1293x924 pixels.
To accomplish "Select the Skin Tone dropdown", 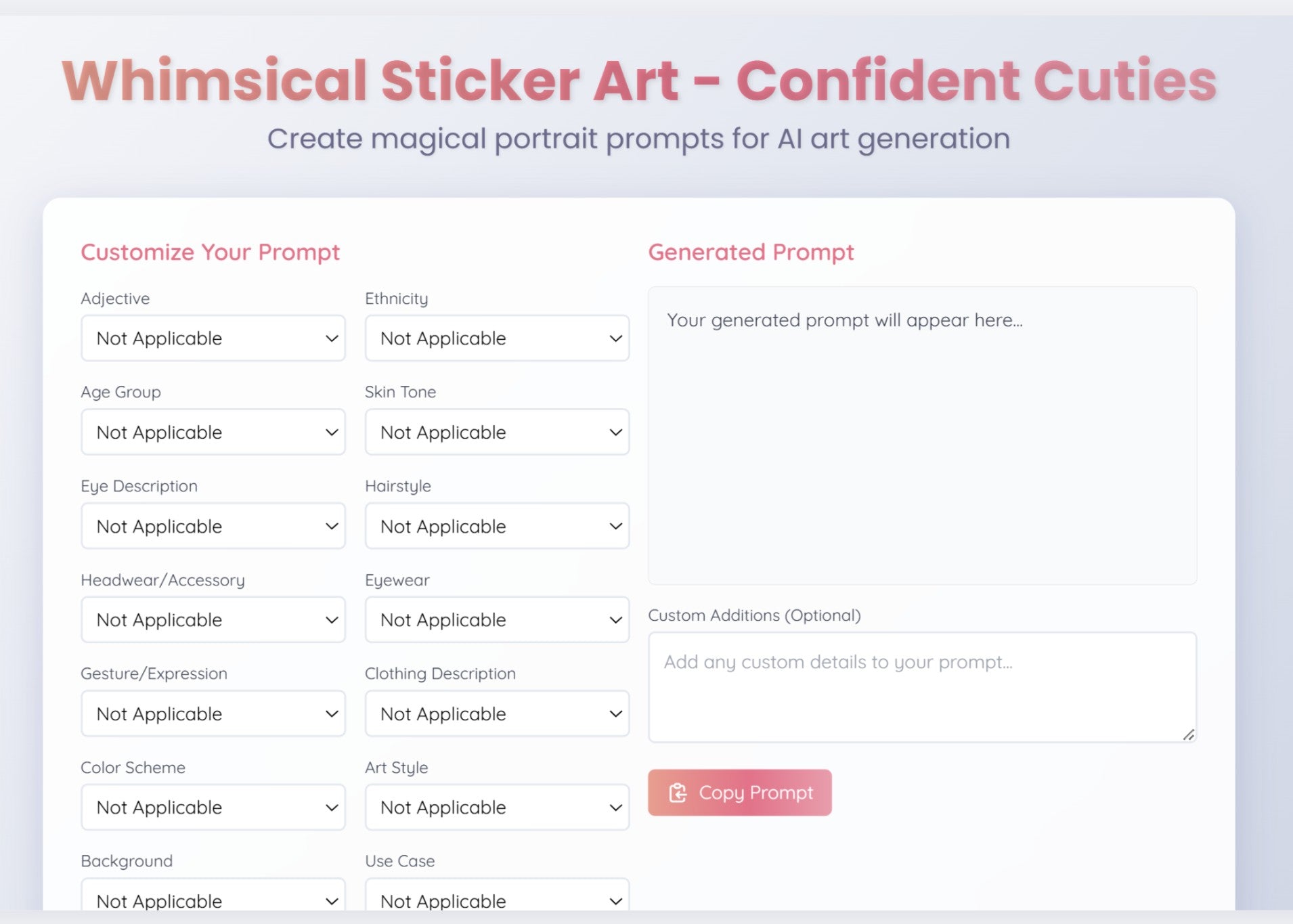I will pos(497,433).
